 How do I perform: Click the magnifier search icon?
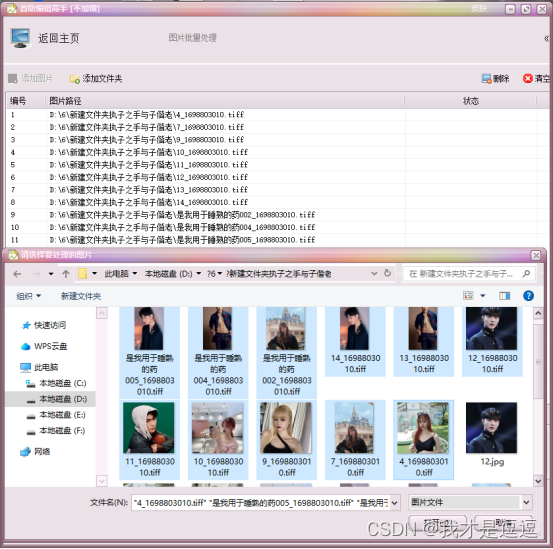click(527, 274)
